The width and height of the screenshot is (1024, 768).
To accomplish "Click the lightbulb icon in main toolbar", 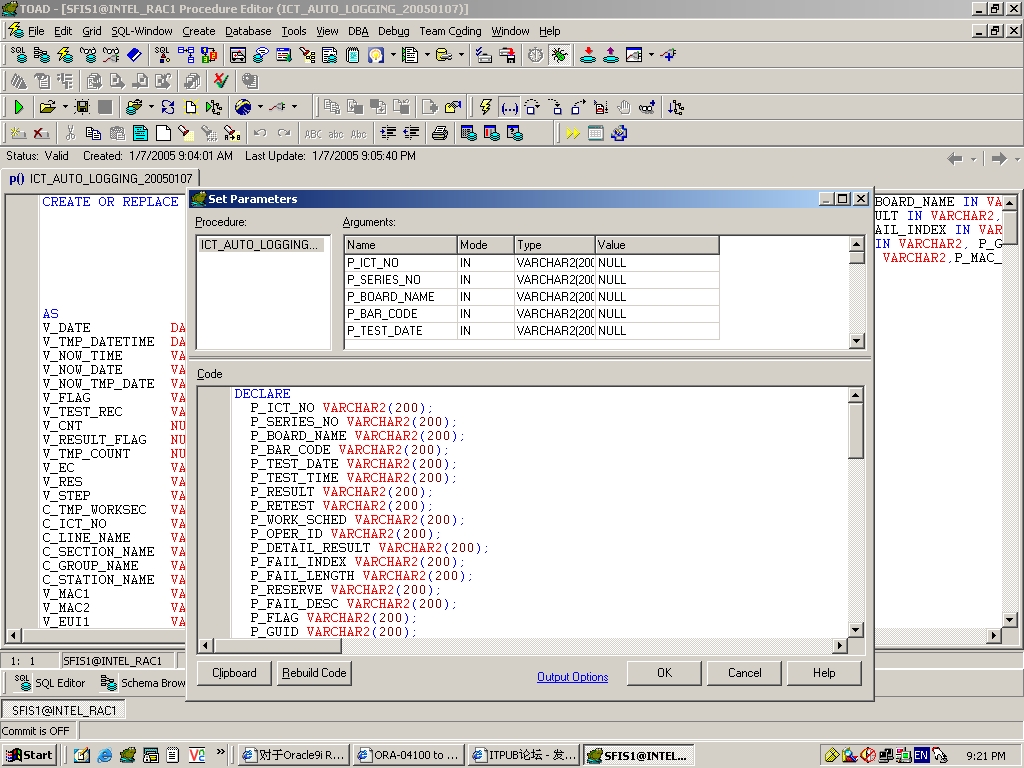I will click(376, 56).
